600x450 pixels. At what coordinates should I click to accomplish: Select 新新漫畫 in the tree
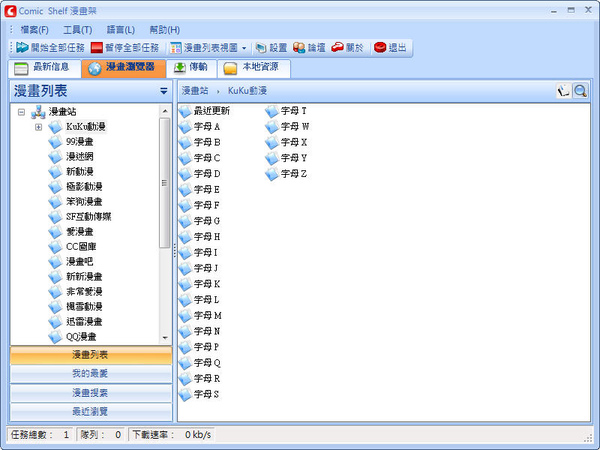(84, 277)
